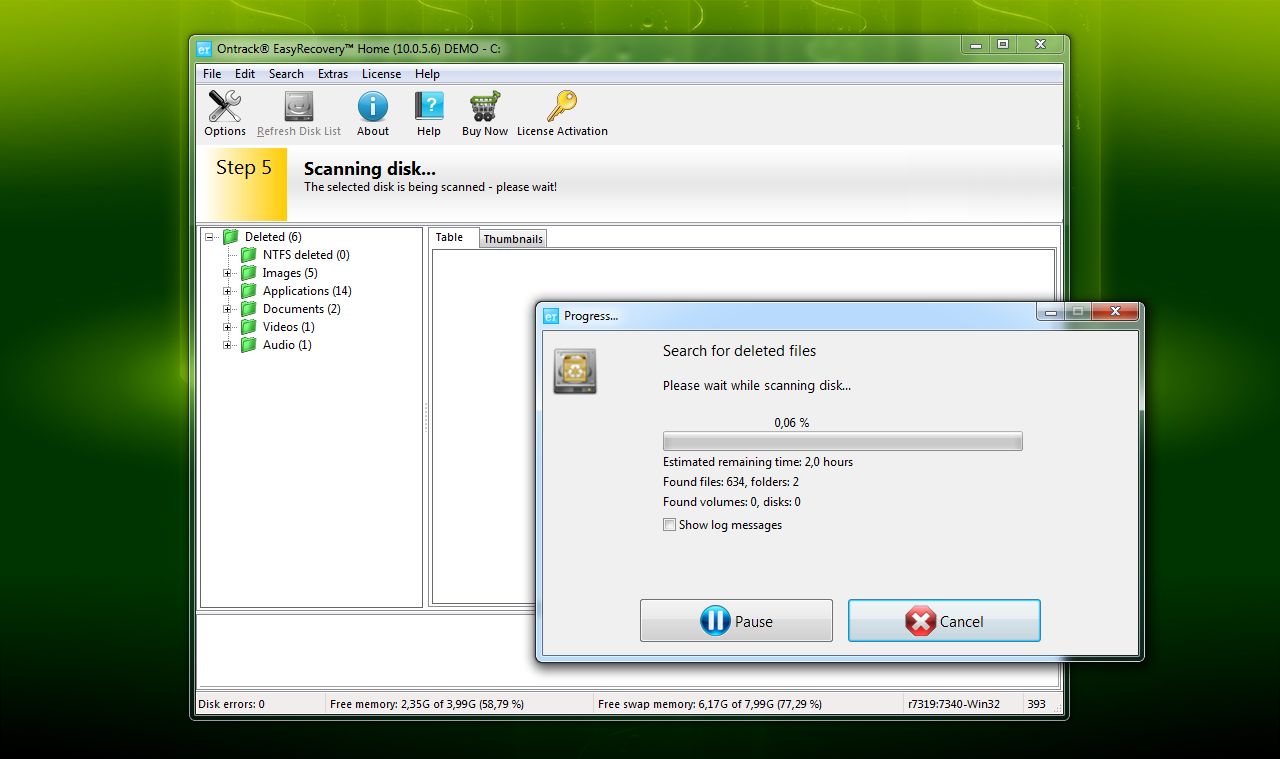
Task: Pause the disk scan
Action: 736,621
